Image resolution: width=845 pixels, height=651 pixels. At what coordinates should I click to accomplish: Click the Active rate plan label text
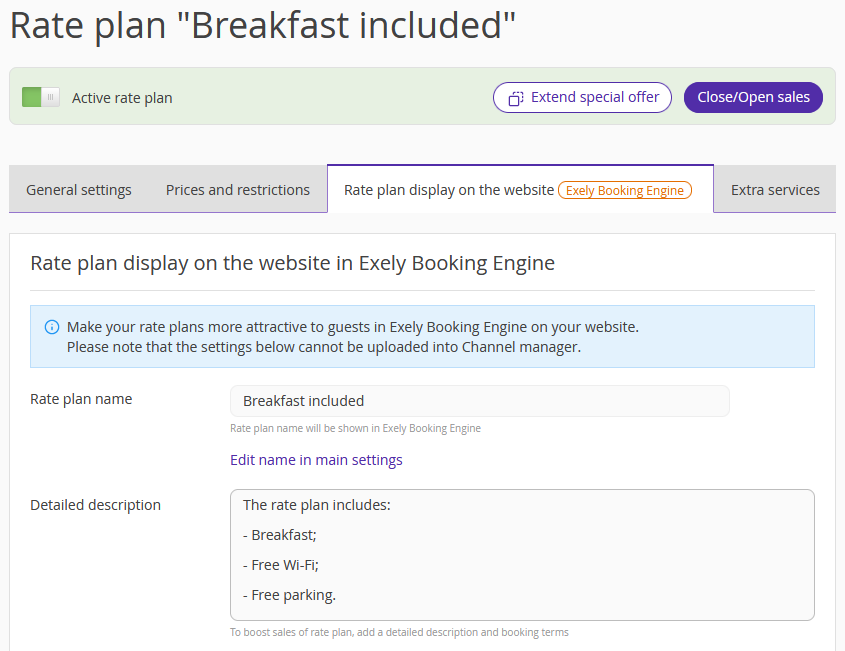pos(122,98)
